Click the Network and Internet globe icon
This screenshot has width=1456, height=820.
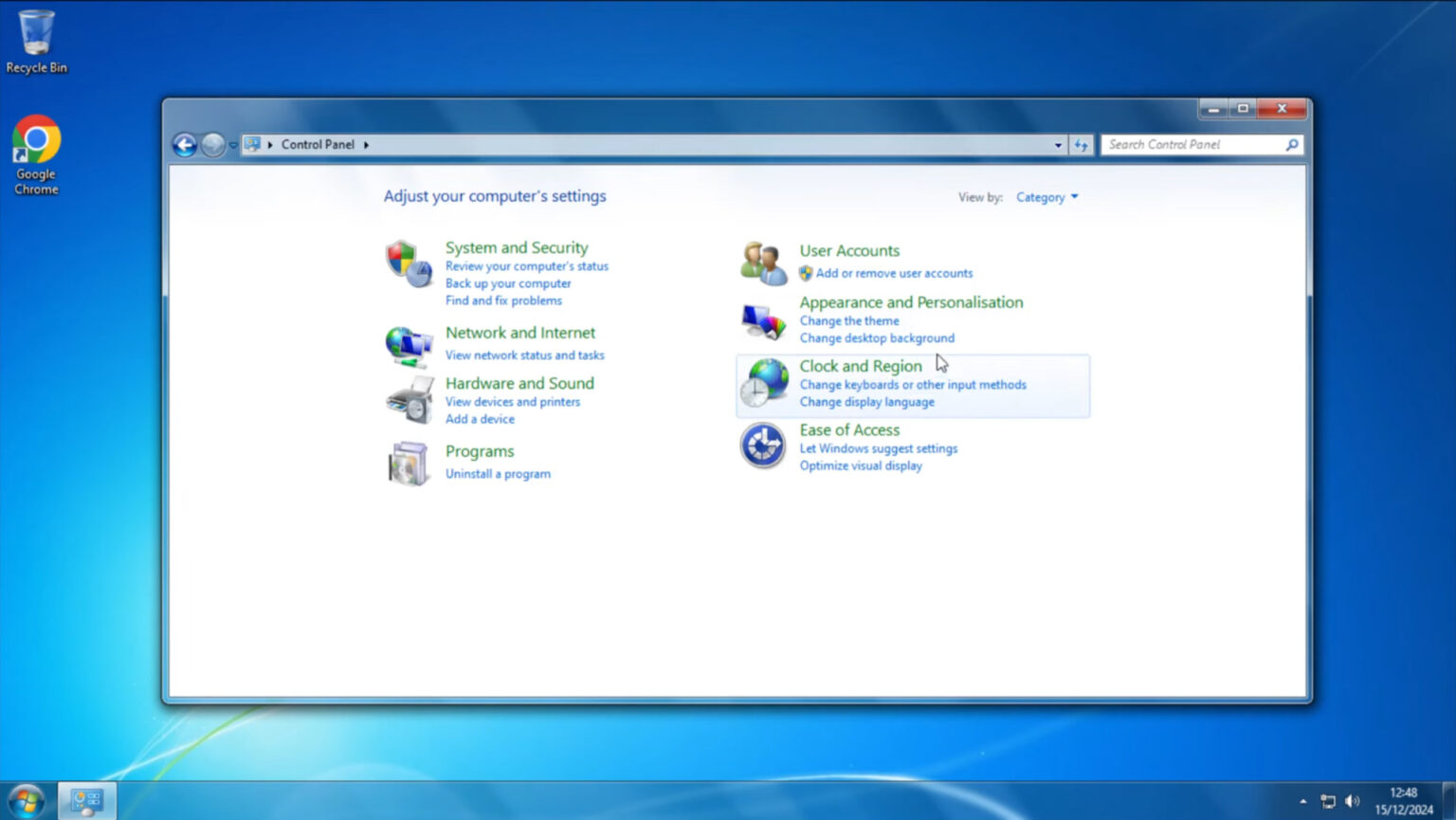409,346
